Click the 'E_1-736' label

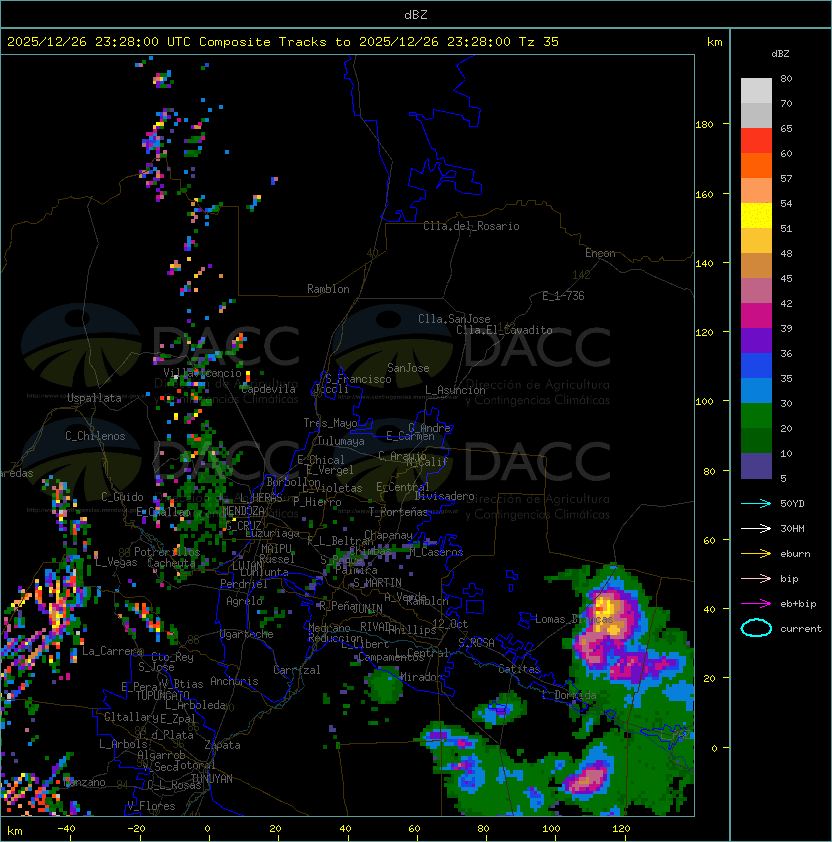pyautogui.click(x=563, y=296)
